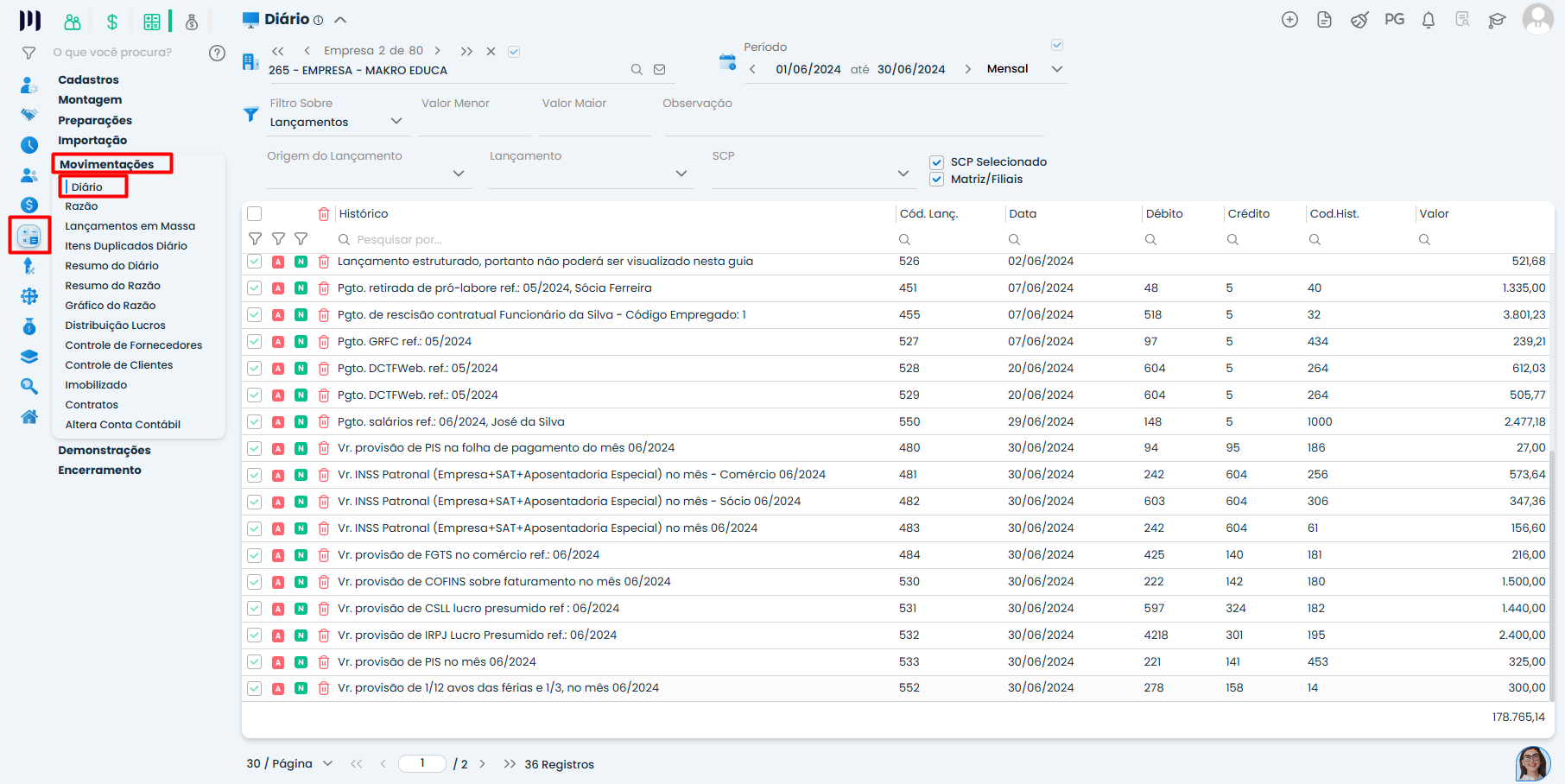Uncheck the SCP Selecionado checkbox
The image size is (1565, 784).
(x=936, y=162)
